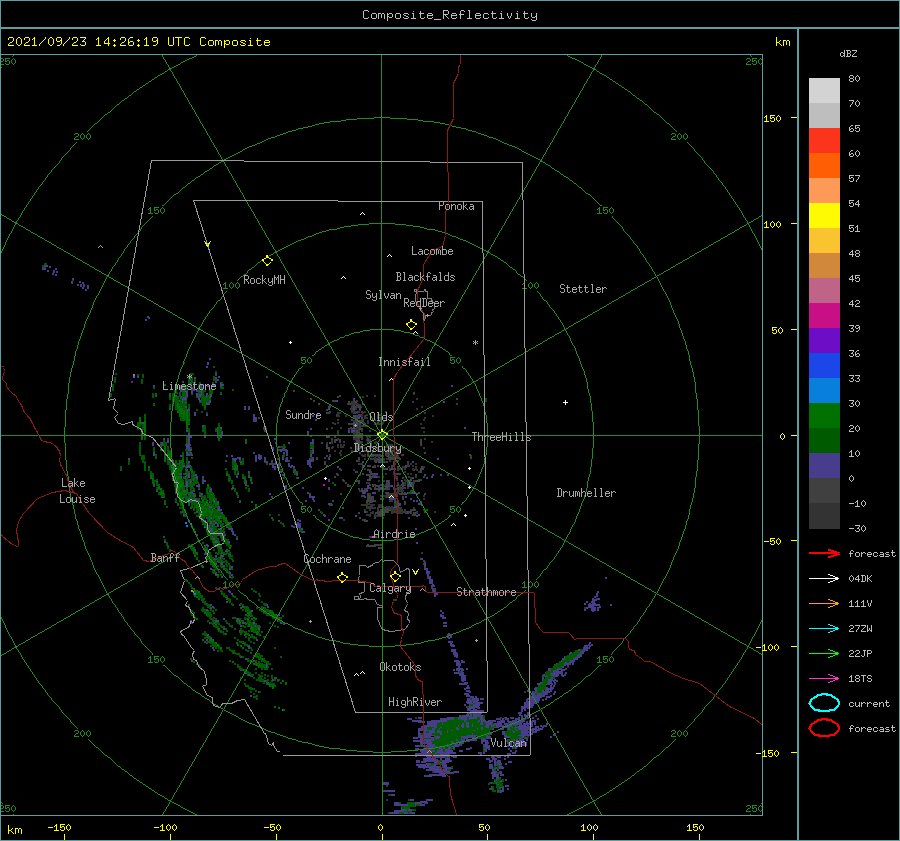This screenshot has width=900, height=841.
Task: Click the Limestone label
Action: click(x=189, y=386)
